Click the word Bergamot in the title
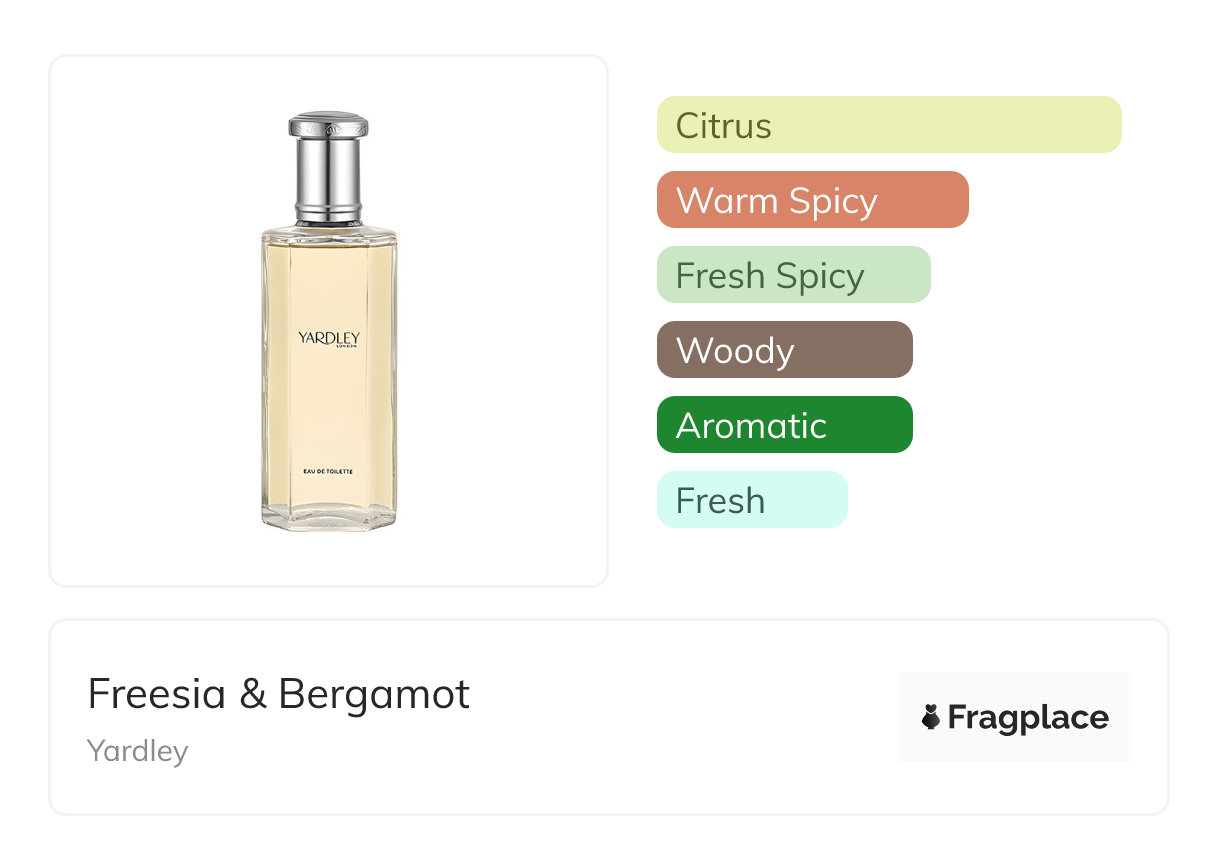Image resolution: width=1218 pixels, height=864 pixels. pos(374,694)
